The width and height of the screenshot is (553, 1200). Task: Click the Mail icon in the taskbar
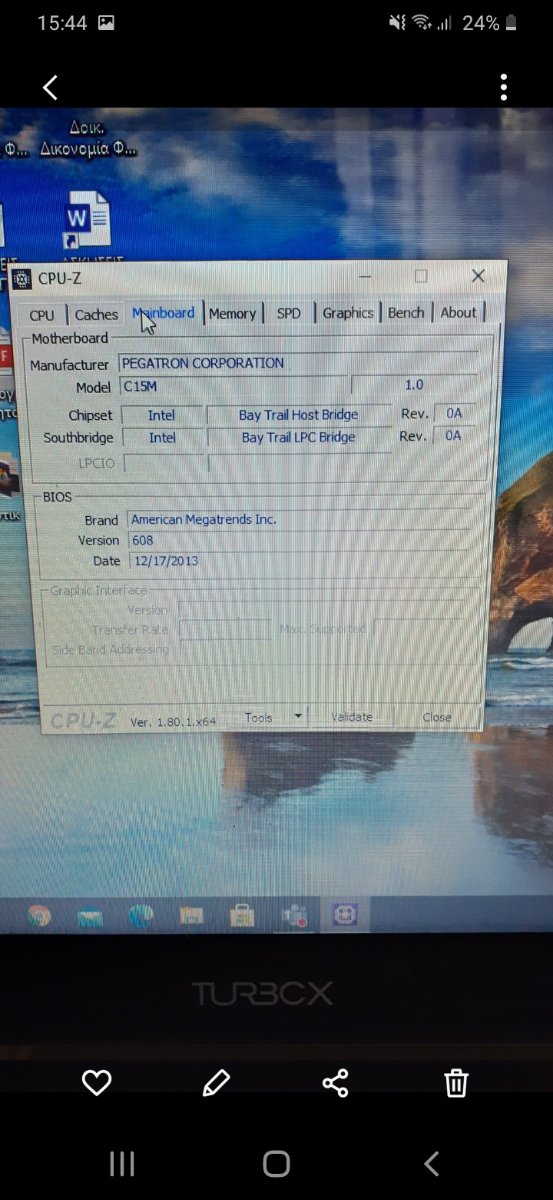click(90, 915)
